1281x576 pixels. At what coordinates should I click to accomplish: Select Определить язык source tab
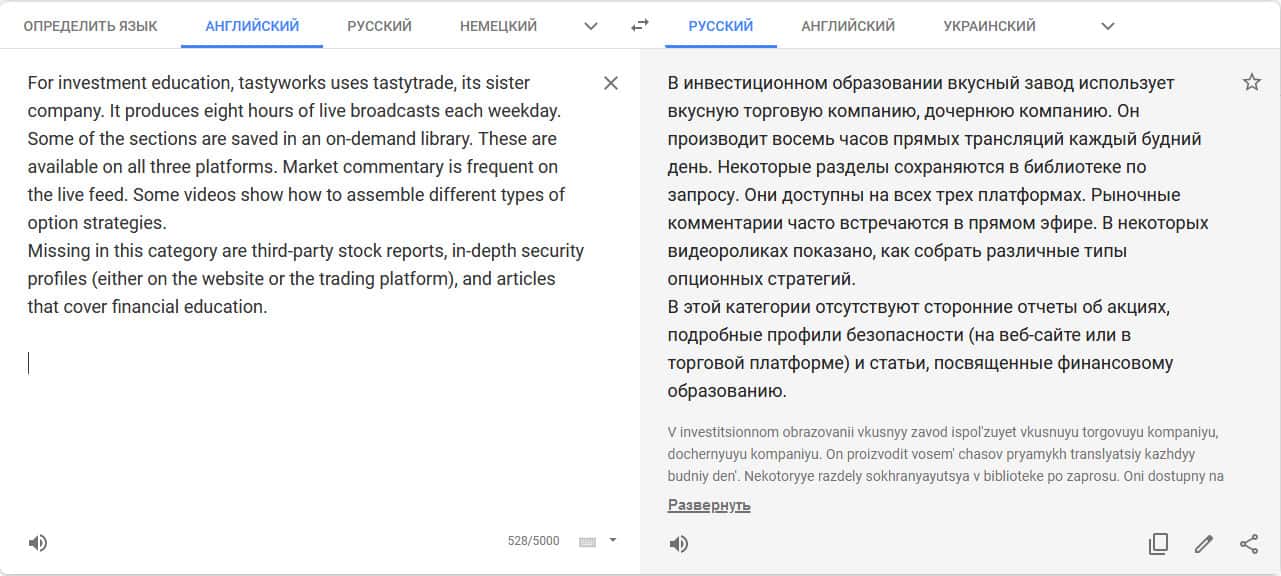click(90, 26)
